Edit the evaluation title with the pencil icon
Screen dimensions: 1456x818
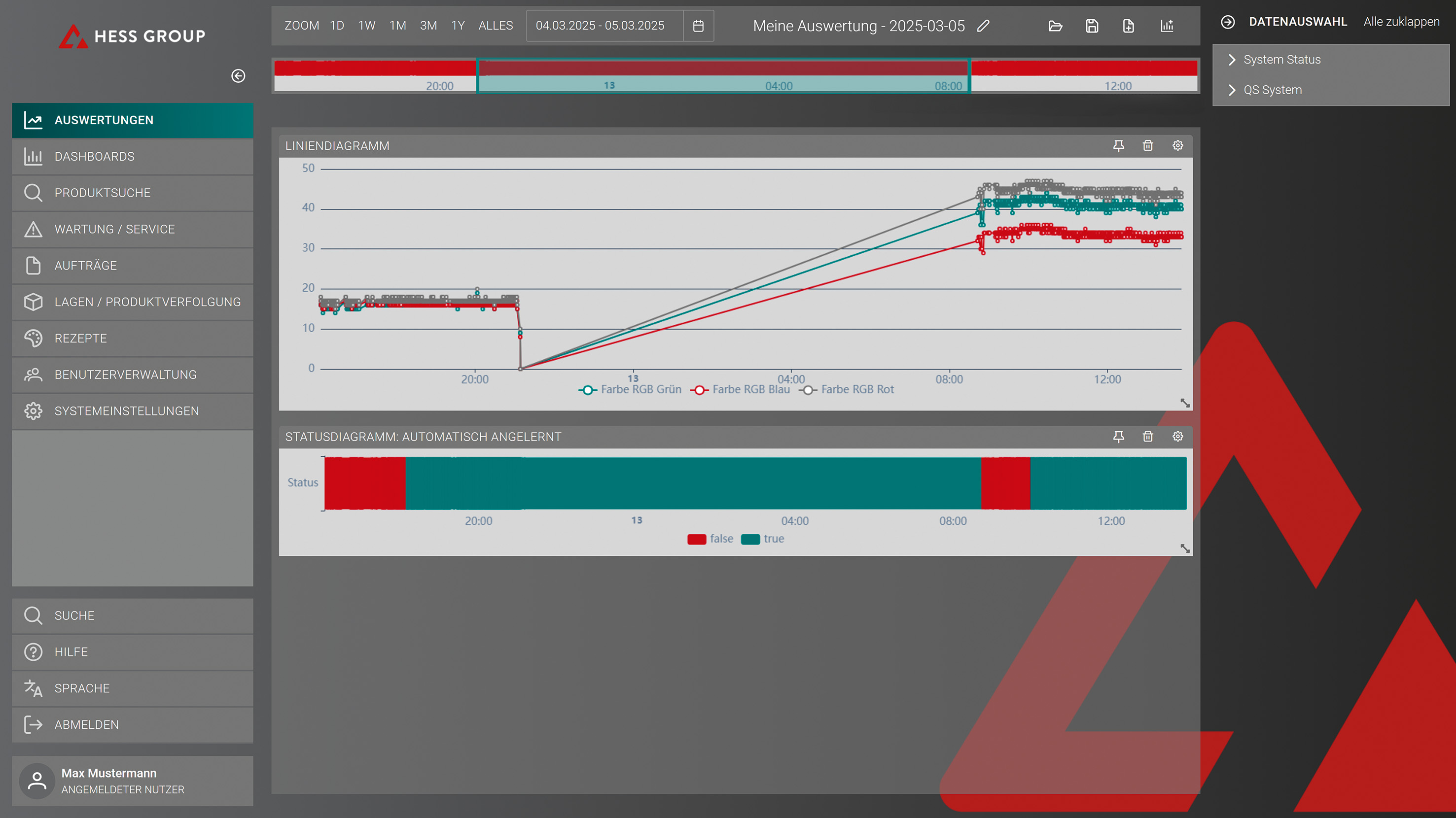pyautogui.click(x=983, y=26)
